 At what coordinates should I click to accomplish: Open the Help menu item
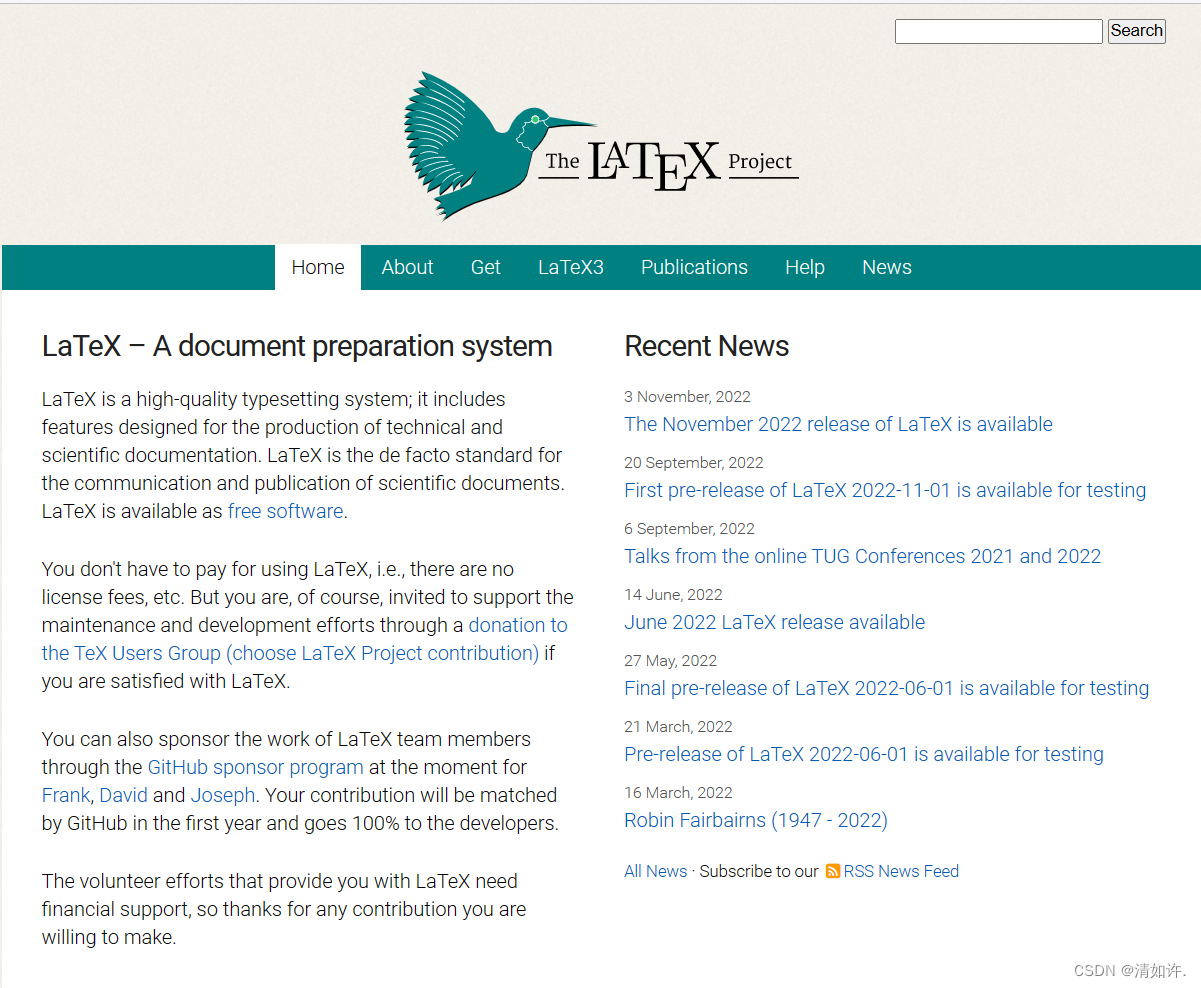tap(805, 267)
